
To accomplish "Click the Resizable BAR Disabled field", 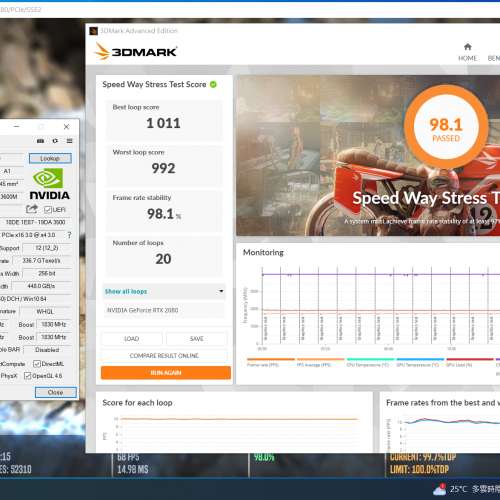I will [x=47, y=350].
